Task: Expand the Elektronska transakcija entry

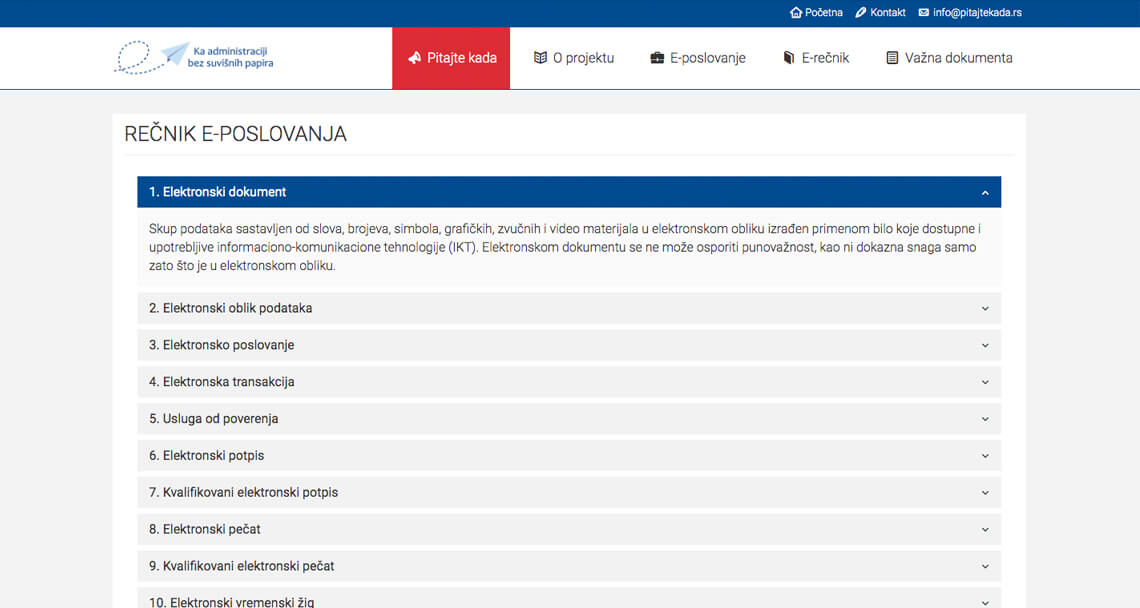Action: pos(569,382)
